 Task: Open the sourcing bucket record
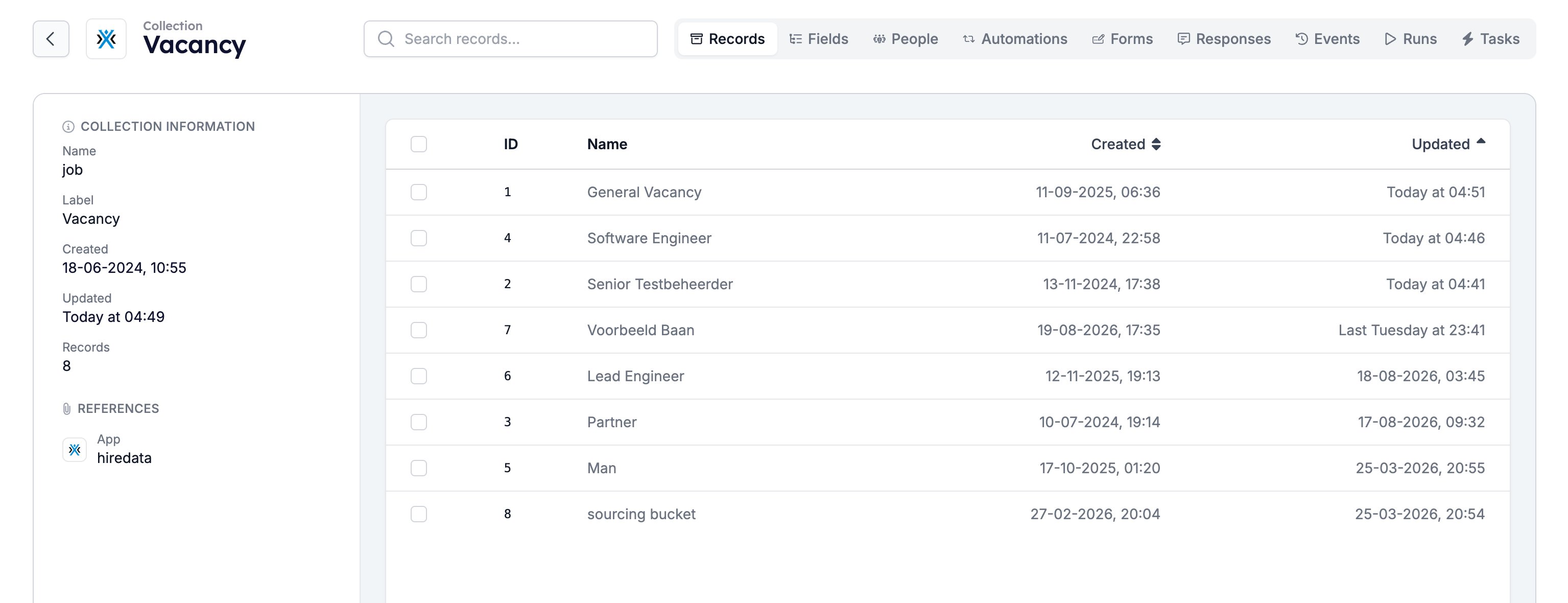tap(641, 514)
